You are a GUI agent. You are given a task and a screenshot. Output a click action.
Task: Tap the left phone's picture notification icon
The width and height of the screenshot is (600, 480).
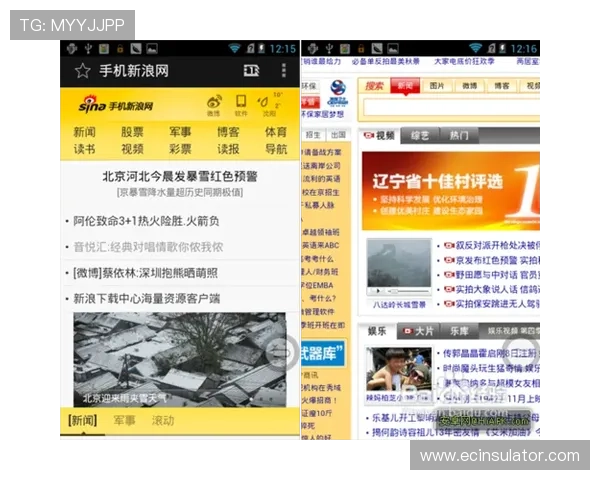tap(152, 49)
